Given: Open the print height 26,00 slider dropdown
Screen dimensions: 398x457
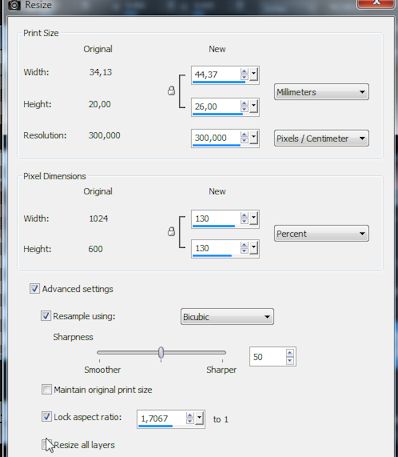Looking at the screenshot, I should coord(254,106).
